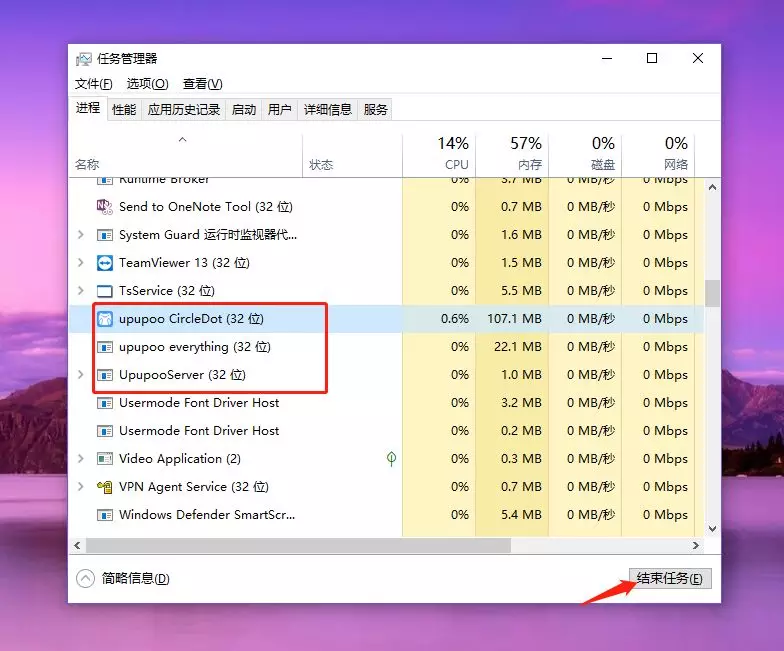
Task: Open the 选项(O) menu
Action: pyautogui.click(x=148, y=84)
